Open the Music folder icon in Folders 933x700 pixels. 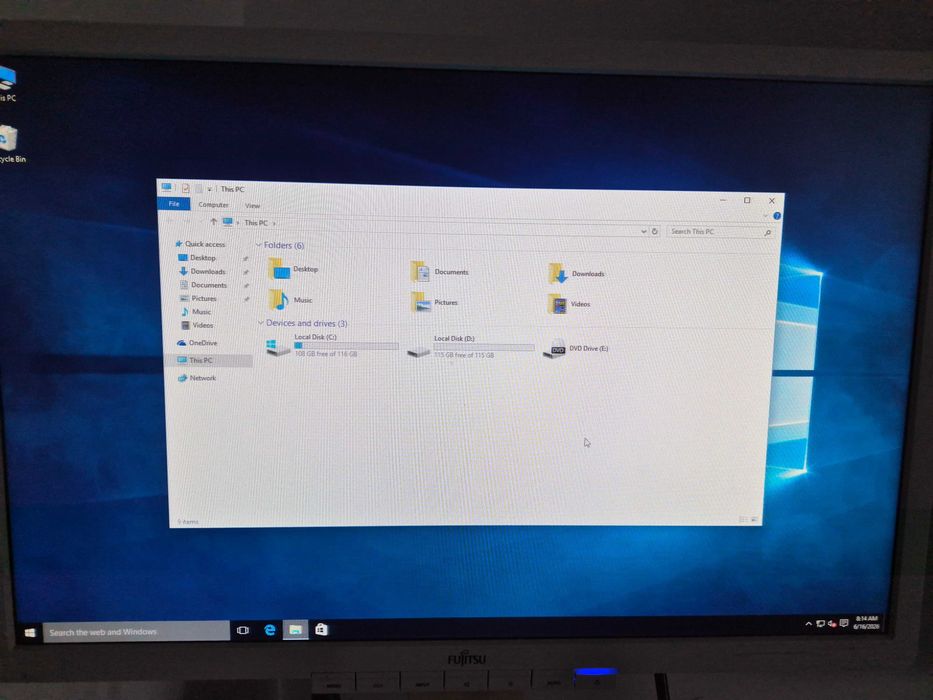(x=278, y=299)
